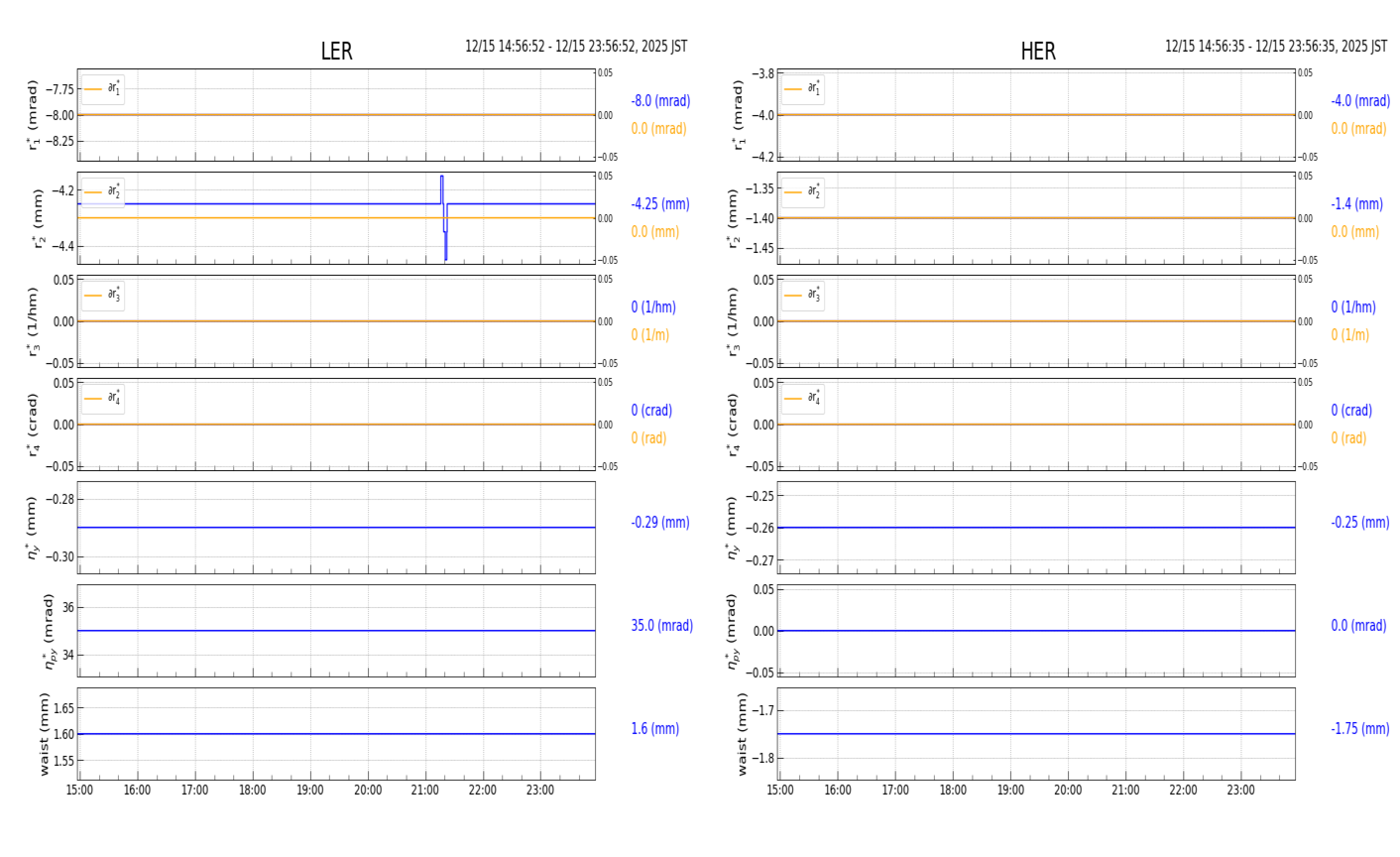This screenshot has width=1400, height=857.
Task: Click the 16:00 tick on the HER time axis
Action: pyautogui.click(x=837, y=791)
